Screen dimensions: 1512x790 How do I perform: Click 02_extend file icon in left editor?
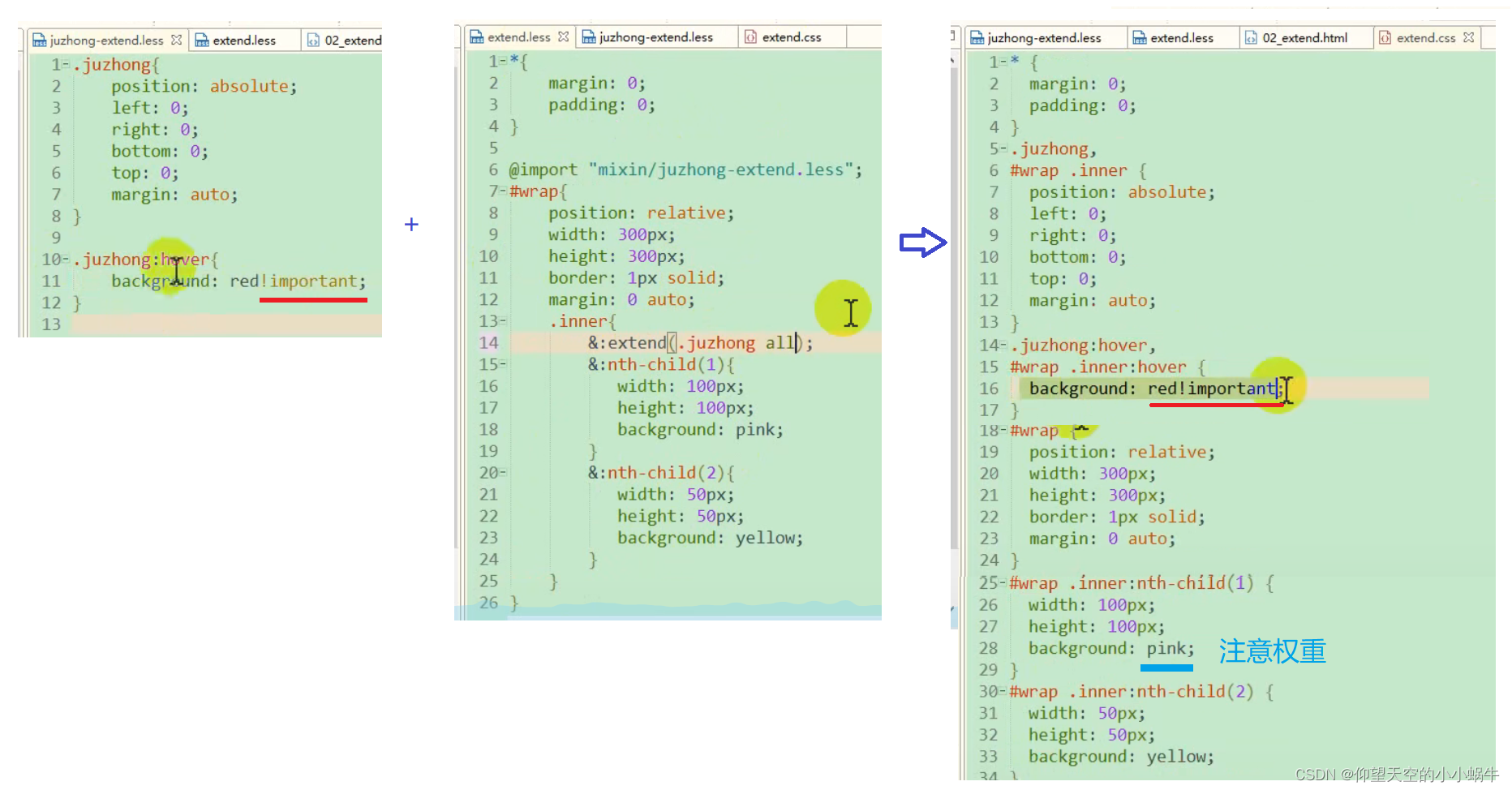(313, 40)
